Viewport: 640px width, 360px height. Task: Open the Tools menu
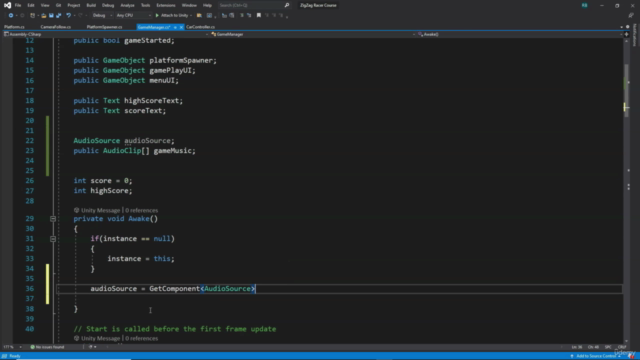tap(145, 5)
